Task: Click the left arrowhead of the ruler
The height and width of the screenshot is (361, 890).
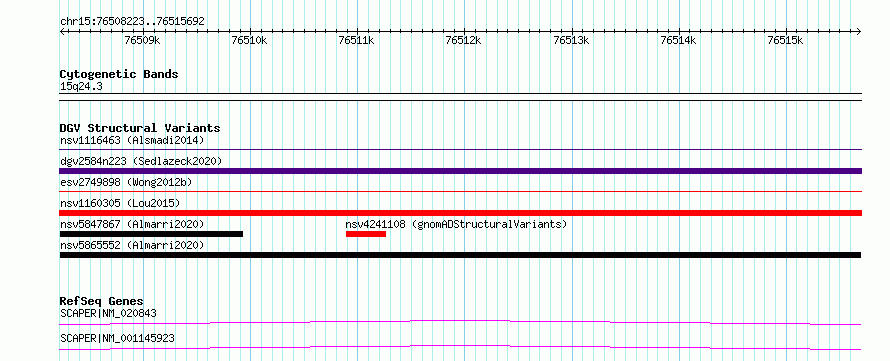Action: [62, 31]
